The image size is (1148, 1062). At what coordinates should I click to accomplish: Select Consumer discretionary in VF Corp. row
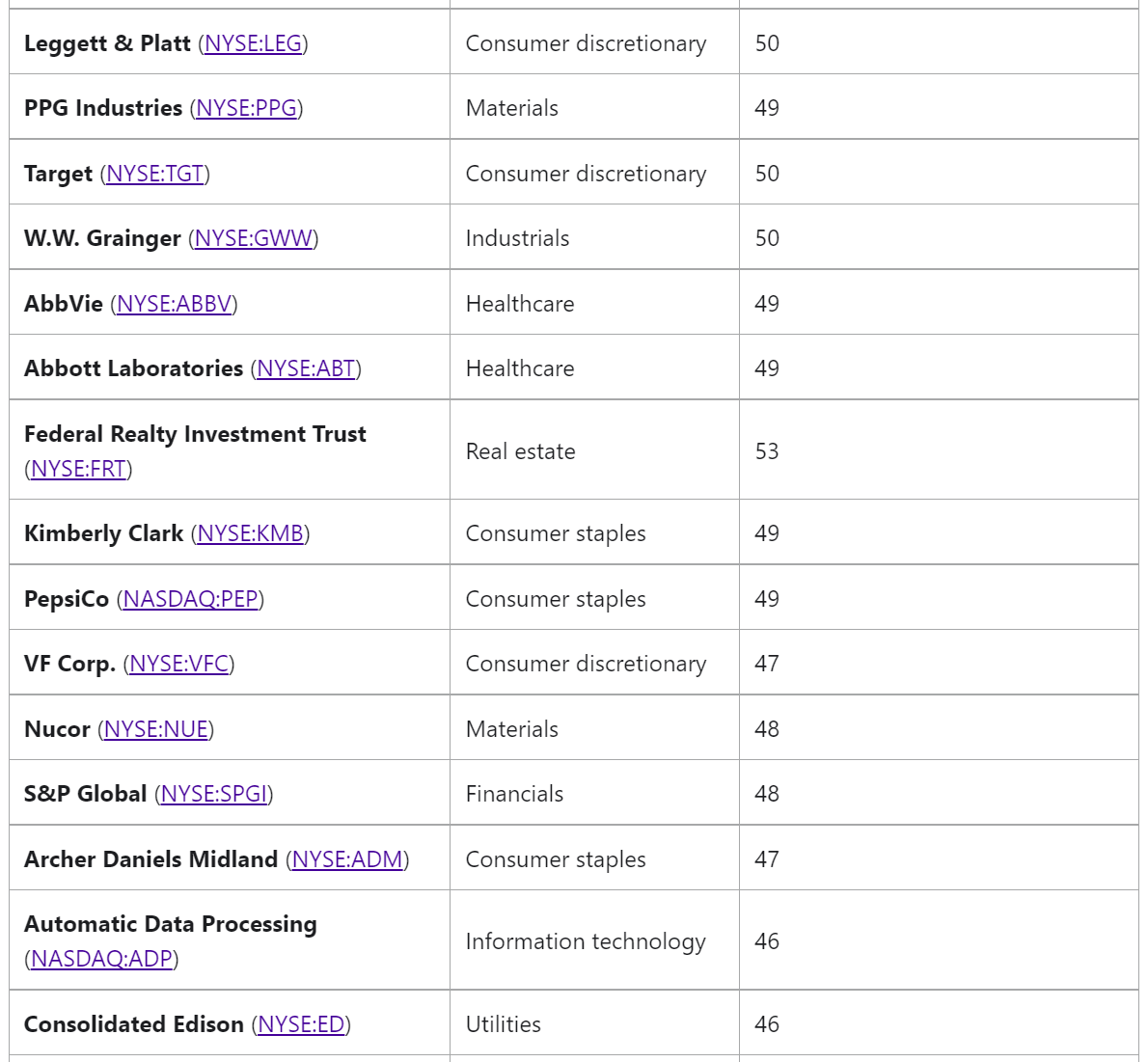pos(587,664)
